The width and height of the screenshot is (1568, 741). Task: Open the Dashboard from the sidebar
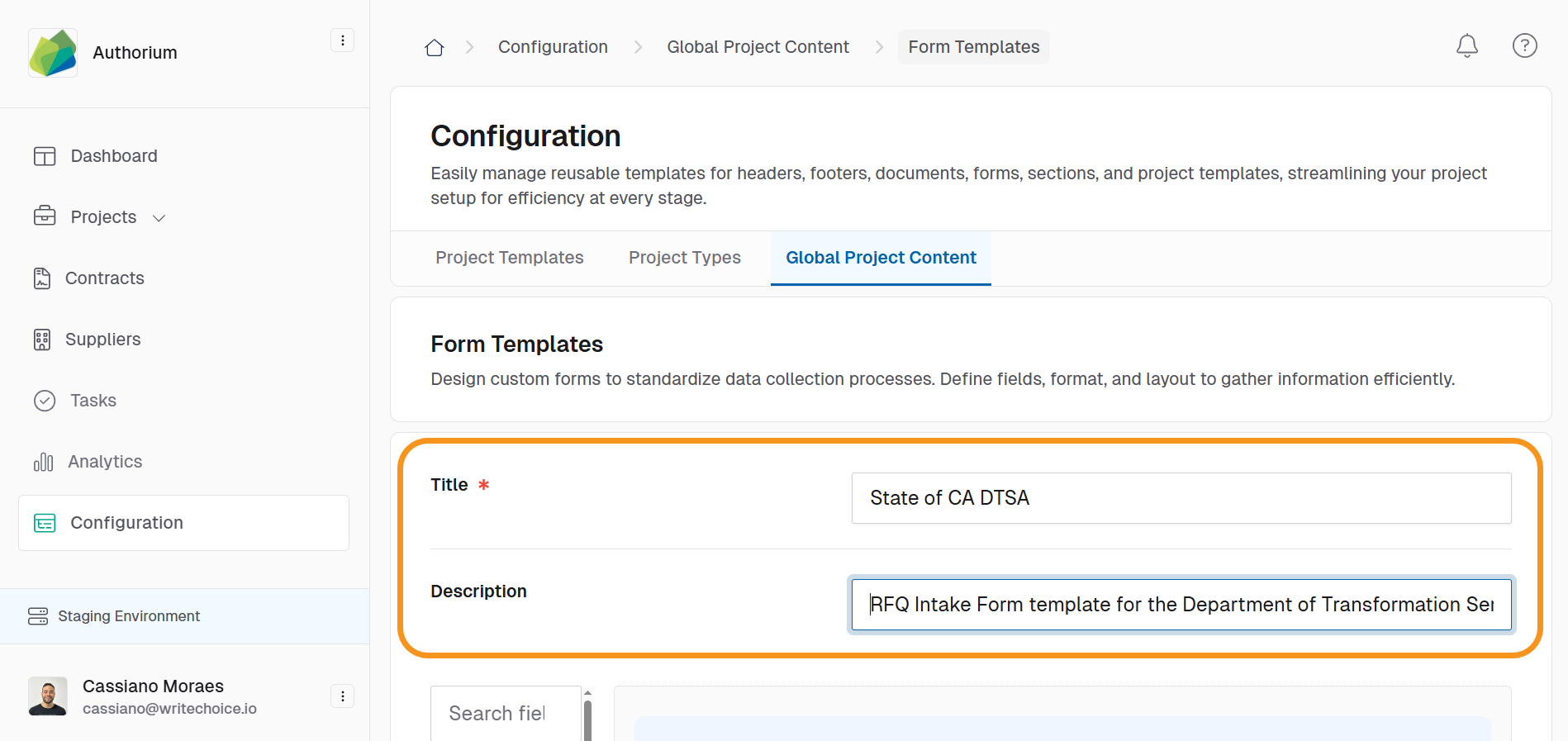(x=113, y=156)
